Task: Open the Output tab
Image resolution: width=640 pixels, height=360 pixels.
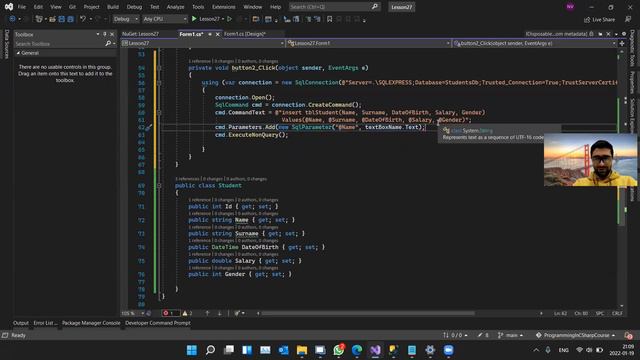Action: coord(21,323)
